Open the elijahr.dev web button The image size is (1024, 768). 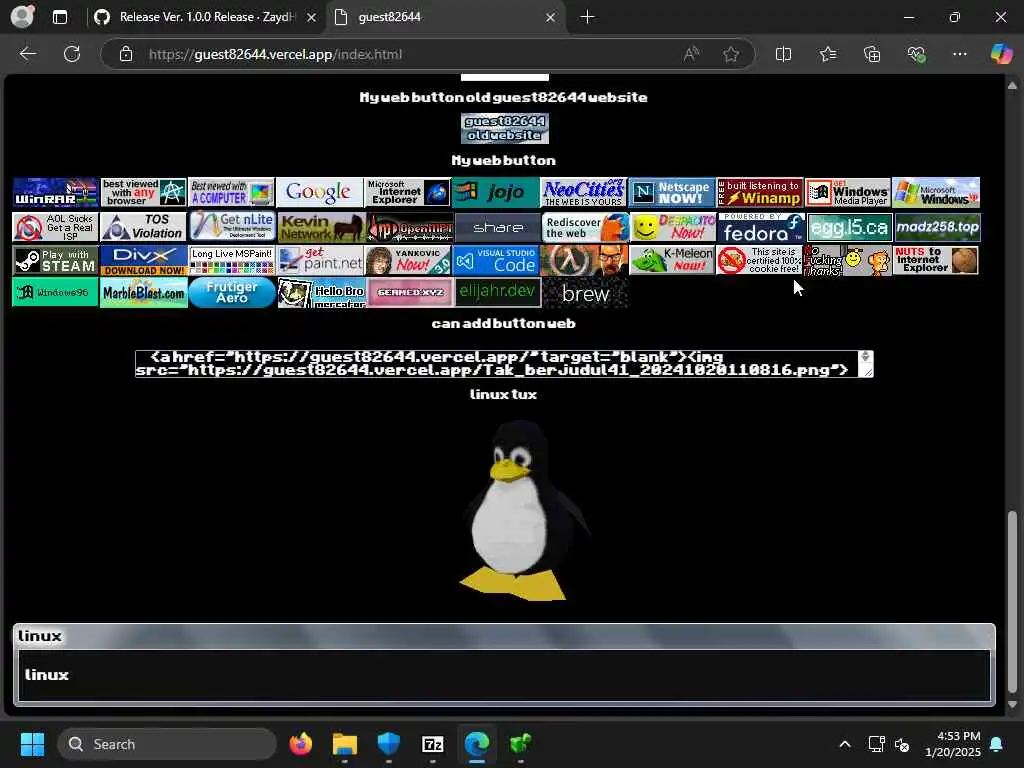pos(498,293)
